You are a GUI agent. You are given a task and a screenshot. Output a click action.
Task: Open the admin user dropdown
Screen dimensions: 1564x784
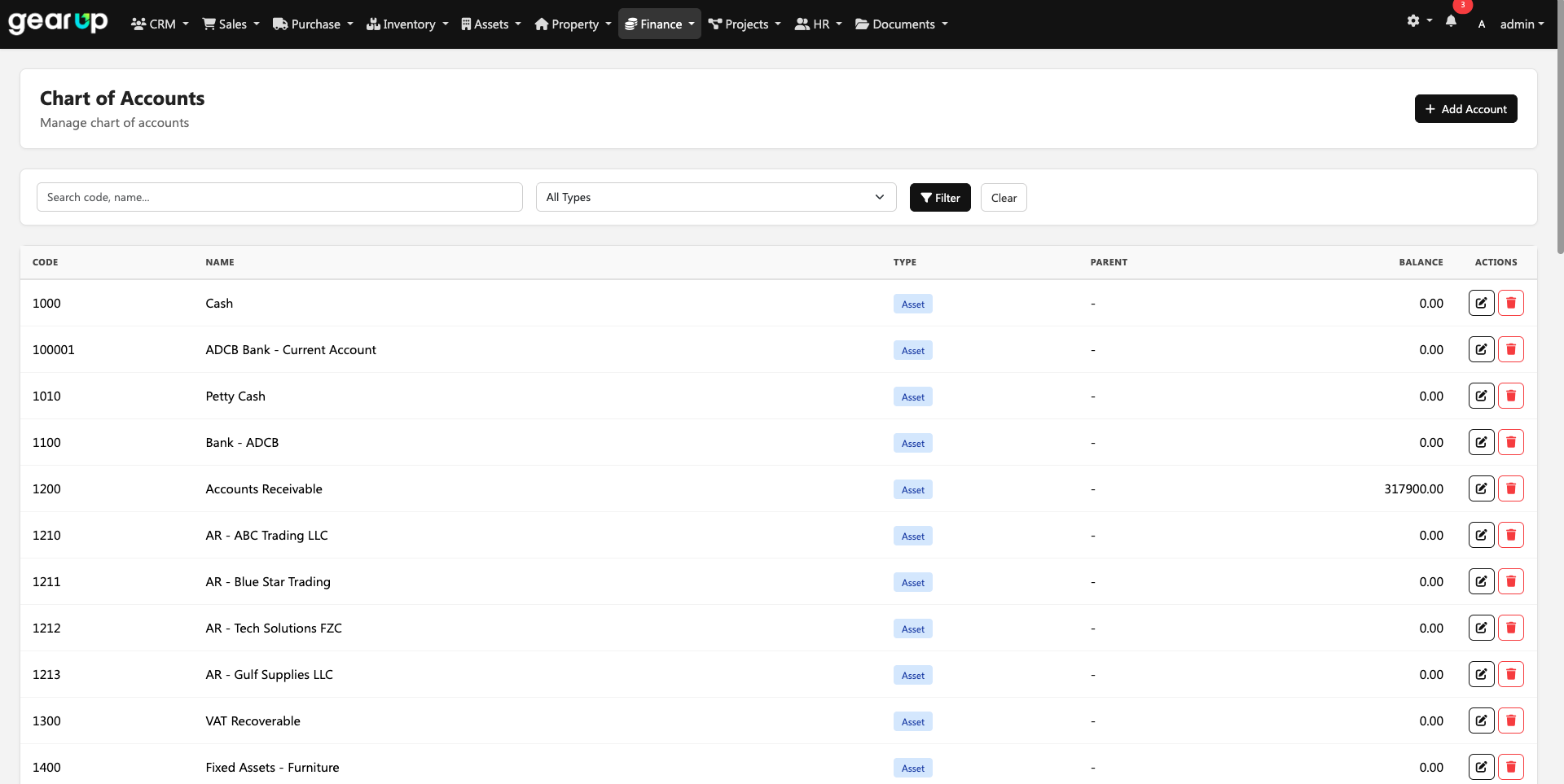pos(1522,24)
